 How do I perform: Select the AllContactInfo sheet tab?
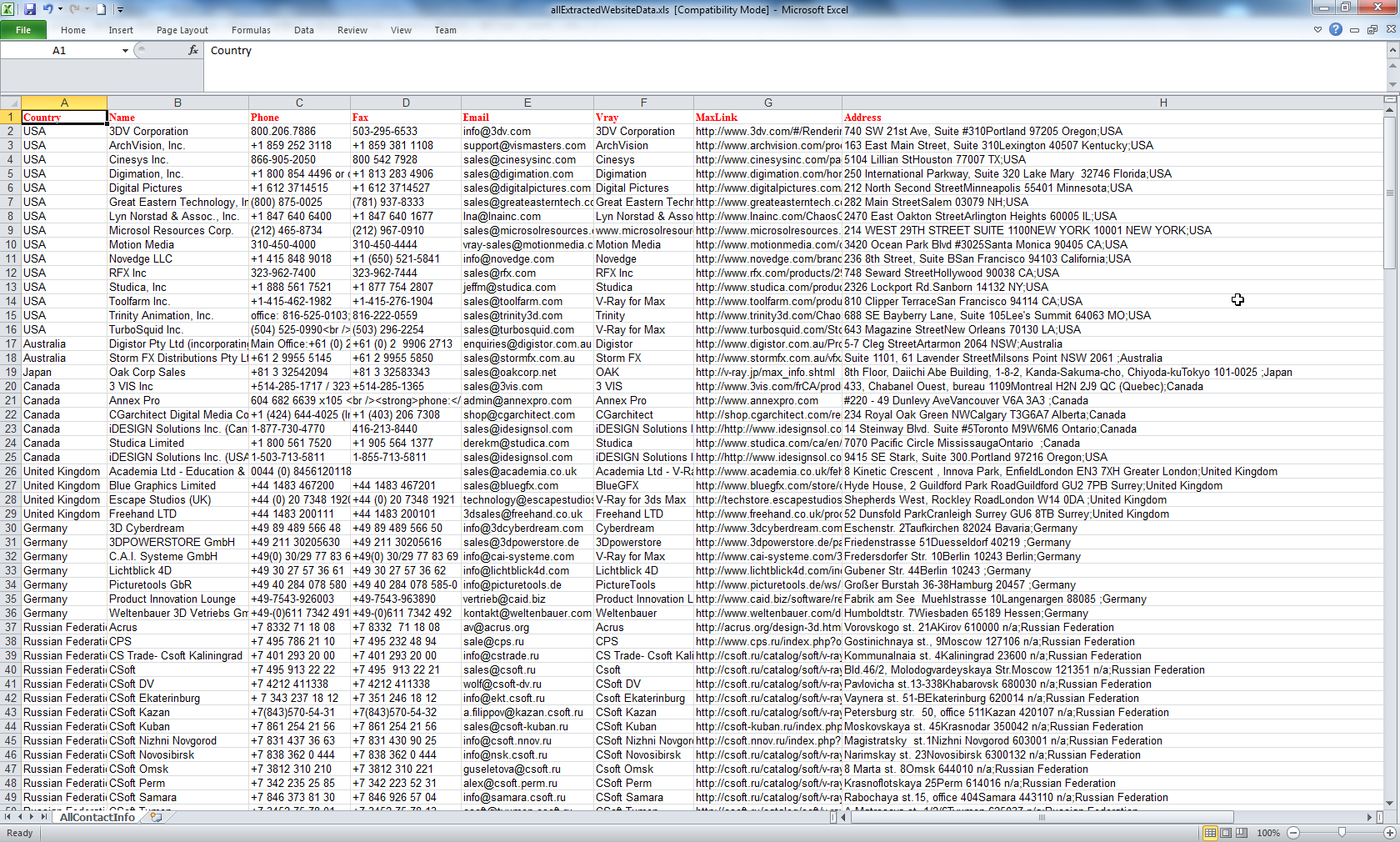pyautogui.click(x=97, y=817)
